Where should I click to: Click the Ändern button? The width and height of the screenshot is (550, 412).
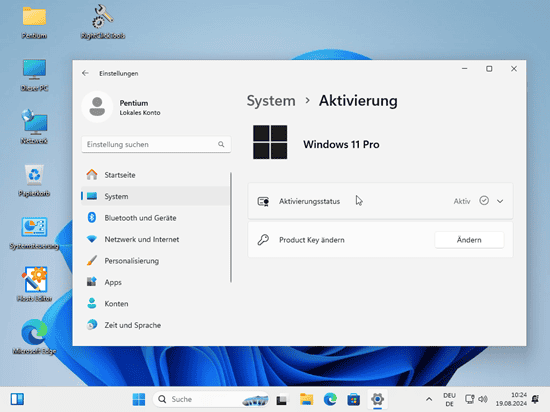coord(469,240)
